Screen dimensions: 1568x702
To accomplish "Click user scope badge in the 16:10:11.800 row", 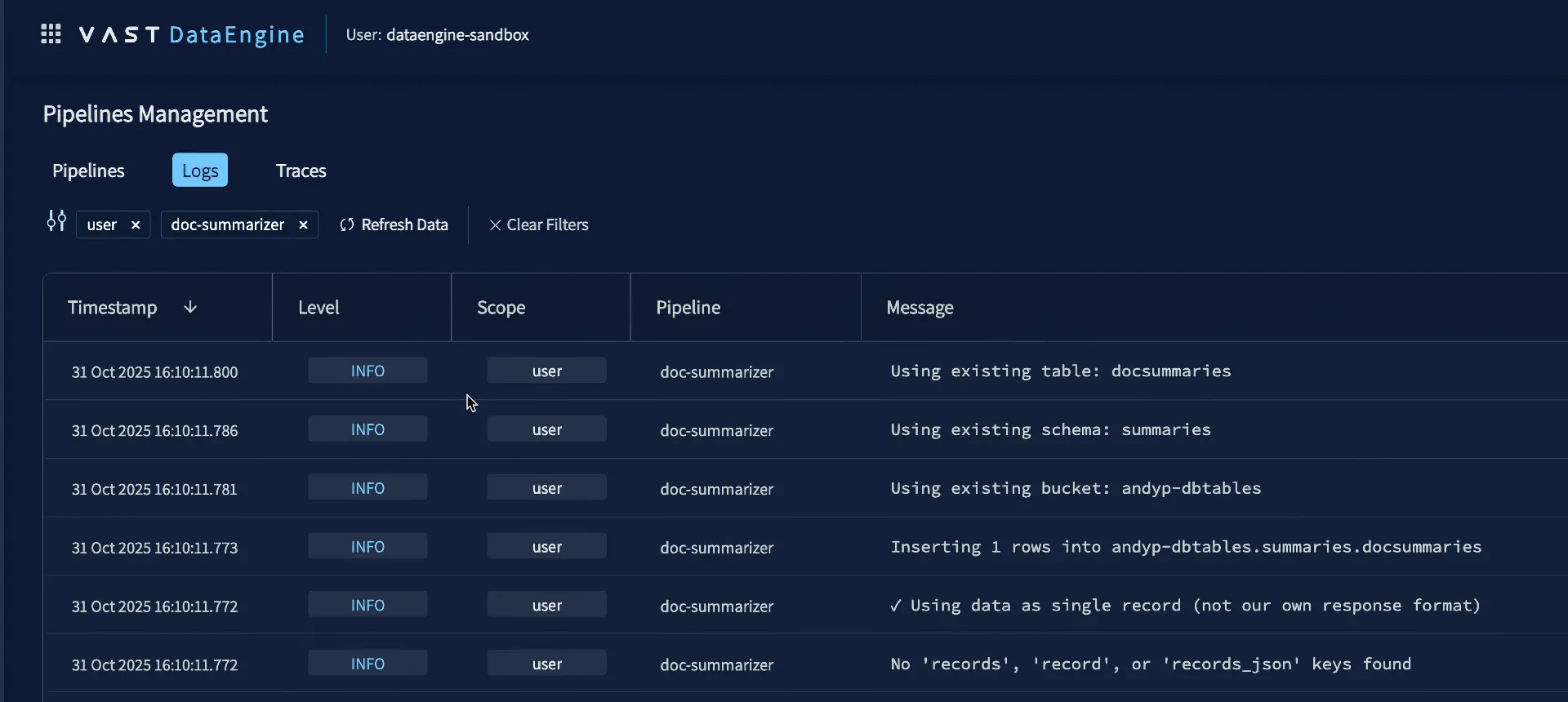I will pyautogui.click(x=547, y=371).
